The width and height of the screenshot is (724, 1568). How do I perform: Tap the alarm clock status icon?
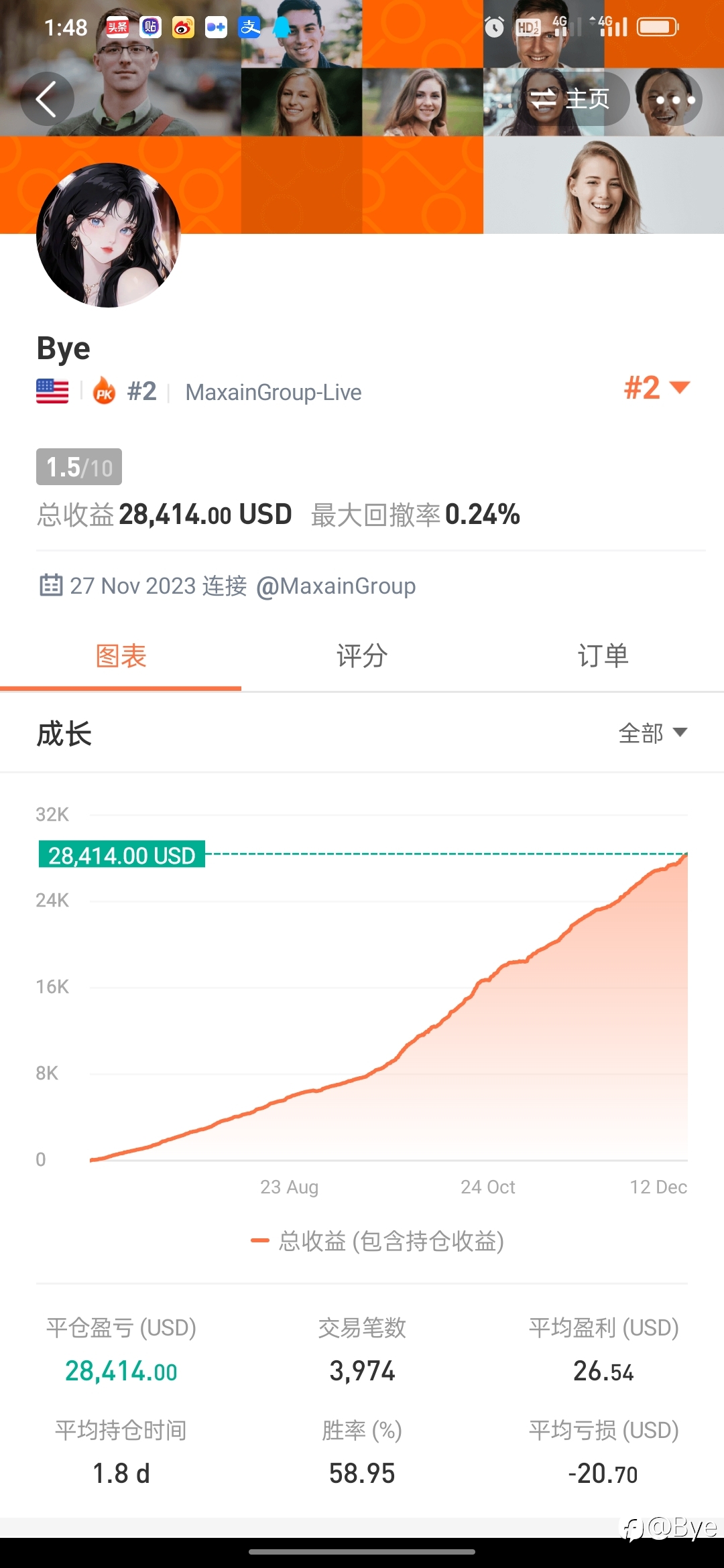pyautogui.click(x=494, y=27)
